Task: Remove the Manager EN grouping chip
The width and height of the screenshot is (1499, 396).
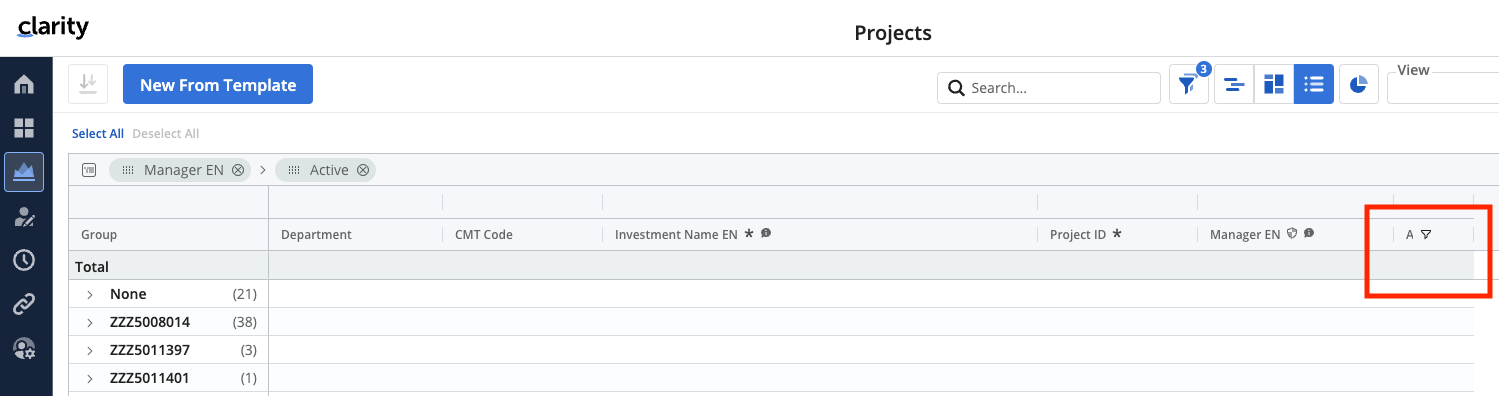Action: click(238, 170)
